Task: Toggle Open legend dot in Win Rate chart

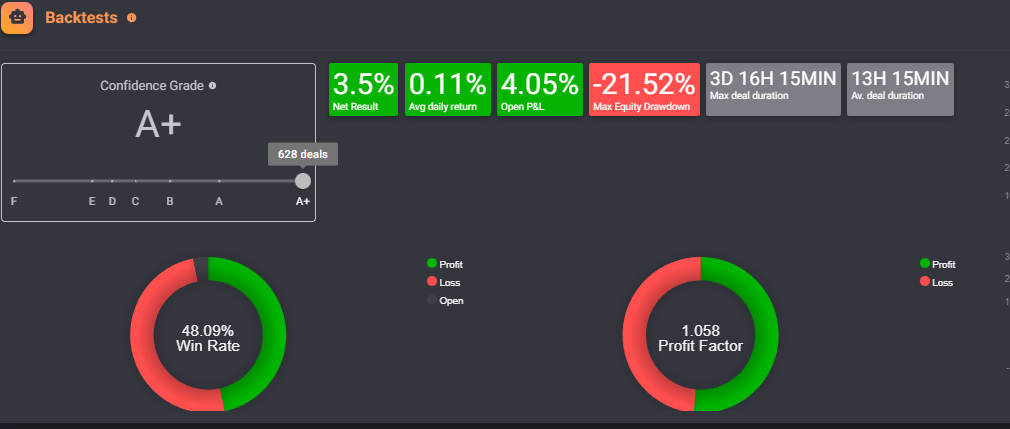Action: tap(432, 300)
